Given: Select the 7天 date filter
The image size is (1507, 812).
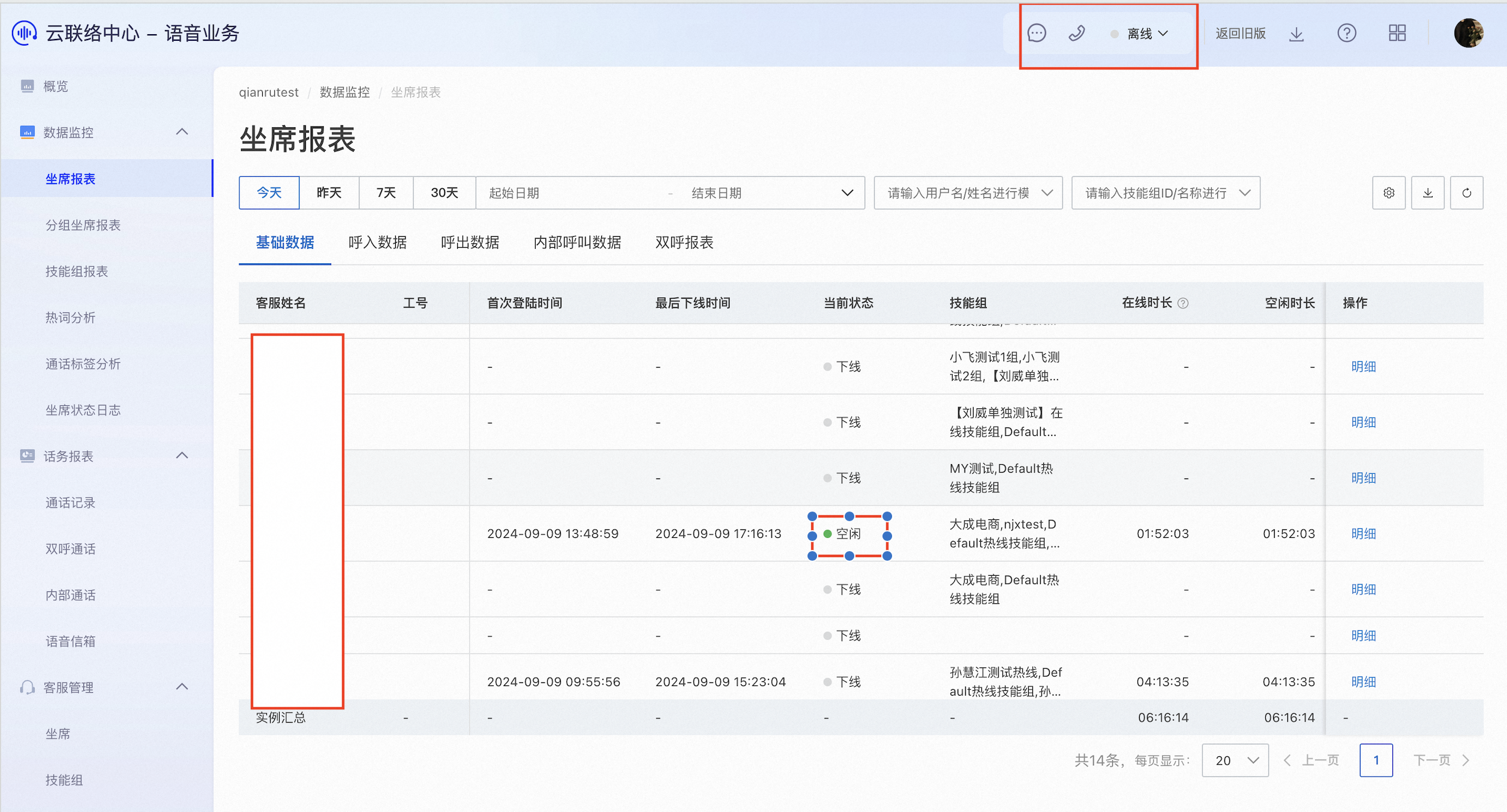Looking at the screenshot, I should coord(386,193).
